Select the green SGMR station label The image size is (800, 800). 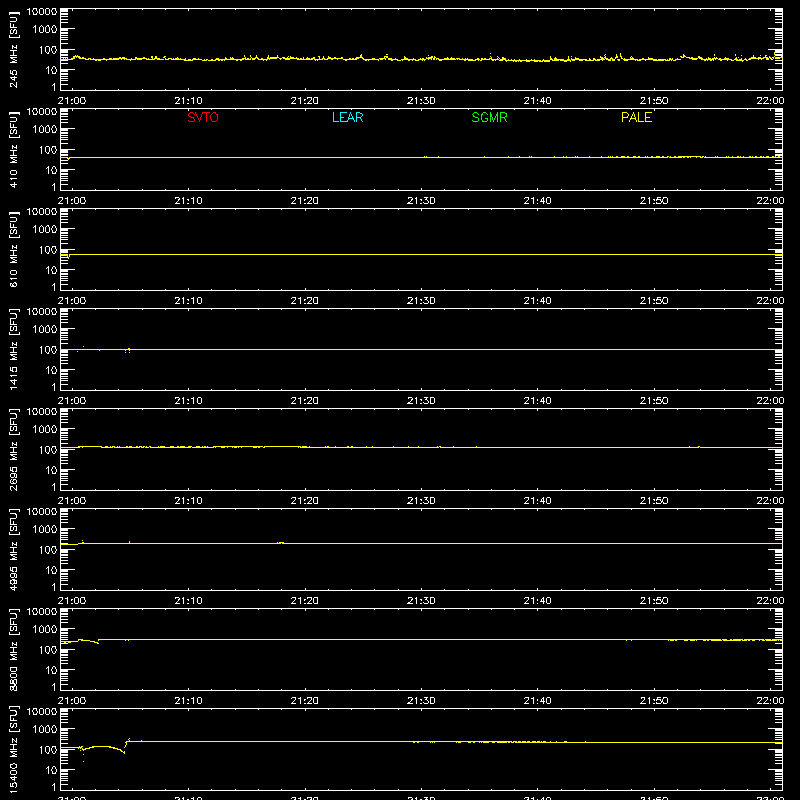point(489,117)
